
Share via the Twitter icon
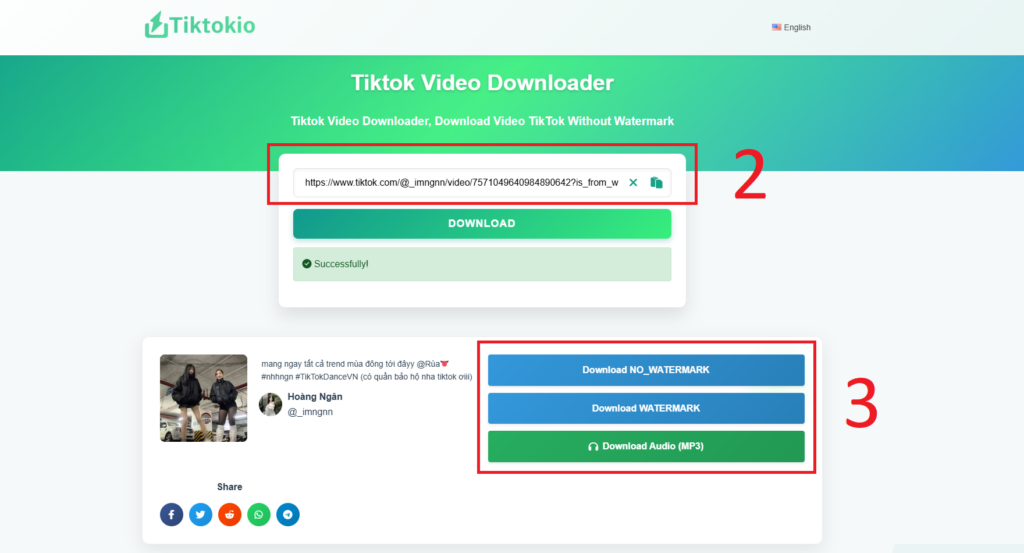coord(200,515)
